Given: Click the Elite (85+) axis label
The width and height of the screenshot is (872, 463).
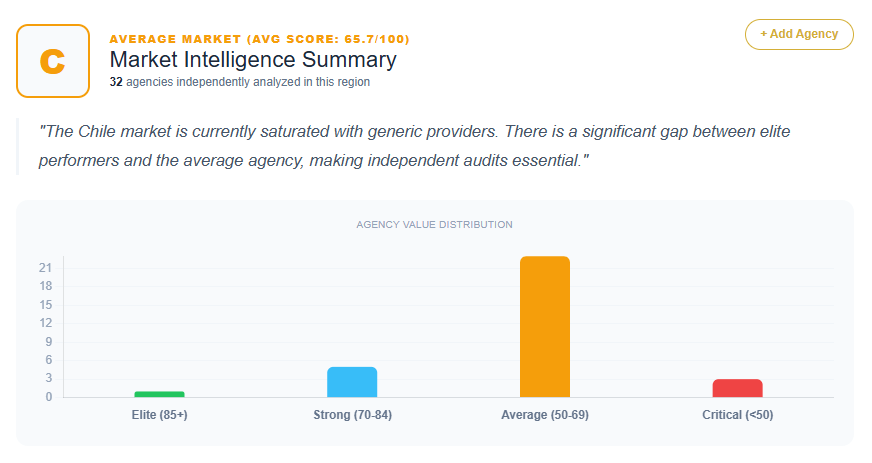Looking at the screenshot, I should (160, 415).
